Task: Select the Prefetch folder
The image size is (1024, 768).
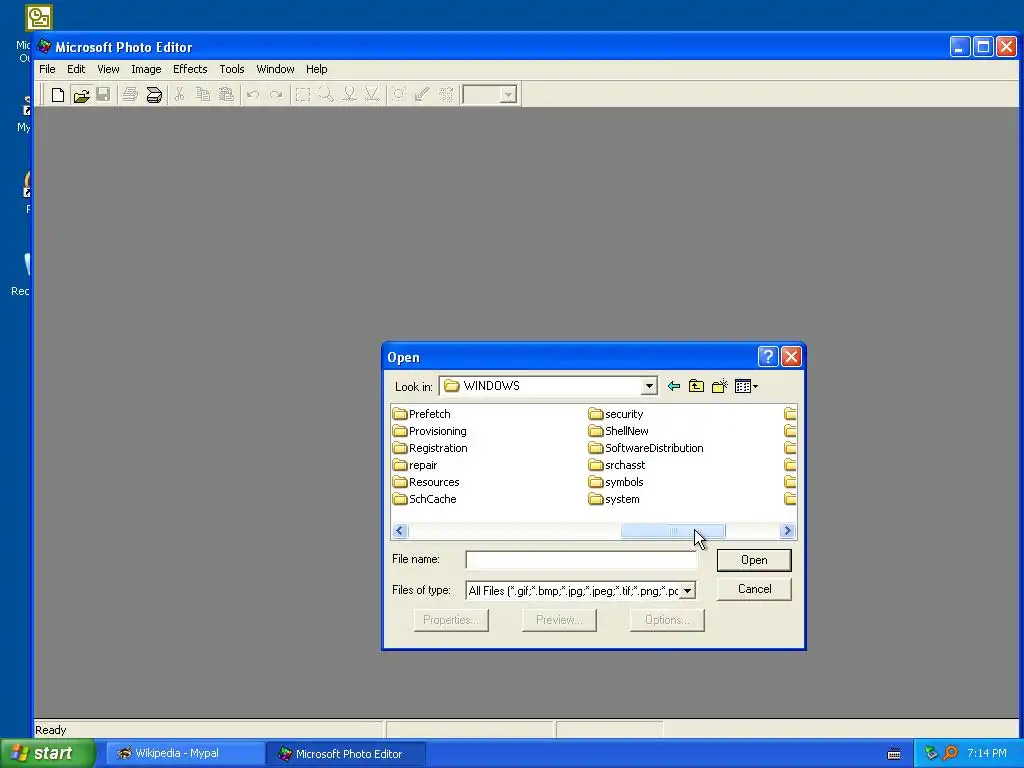Action: [422, 414]
